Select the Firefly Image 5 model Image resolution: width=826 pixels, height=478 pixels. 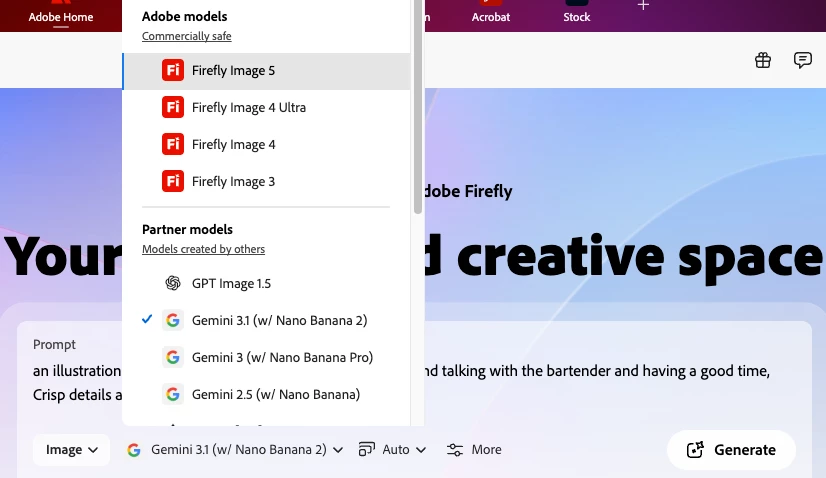pos(266,71)
